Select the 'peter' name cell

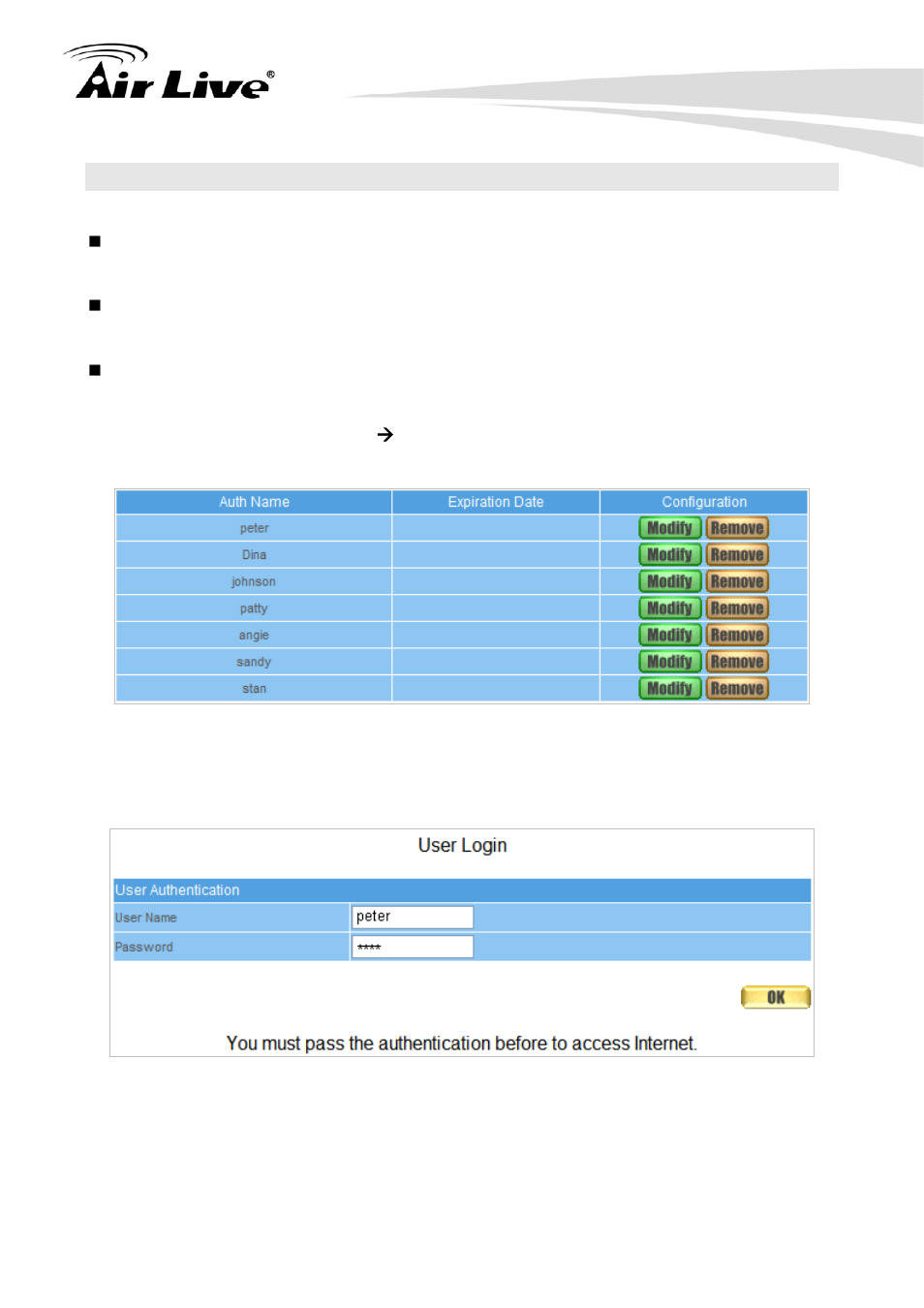pos(254,528)
